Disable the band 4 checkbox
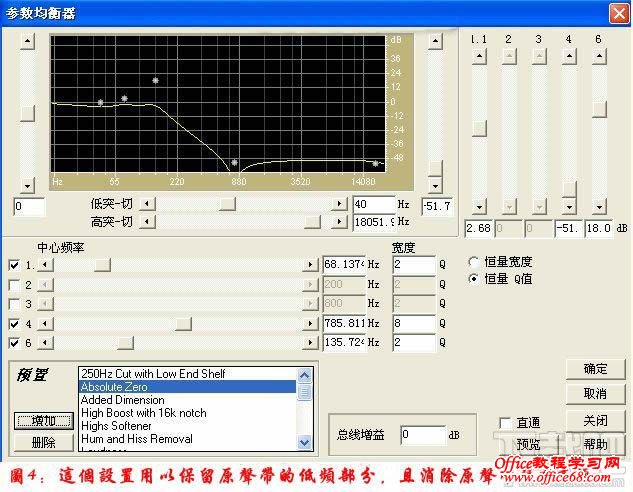This screenshot has width=633, height=492. [13, 324]
